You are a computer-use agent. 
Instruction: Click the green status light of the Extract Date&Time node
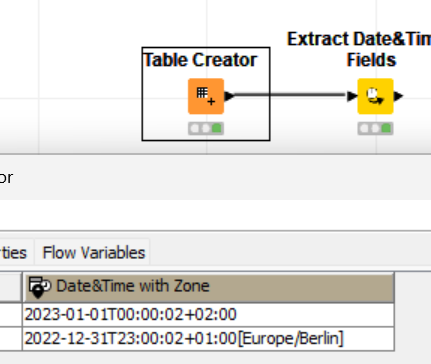[386, 128]
